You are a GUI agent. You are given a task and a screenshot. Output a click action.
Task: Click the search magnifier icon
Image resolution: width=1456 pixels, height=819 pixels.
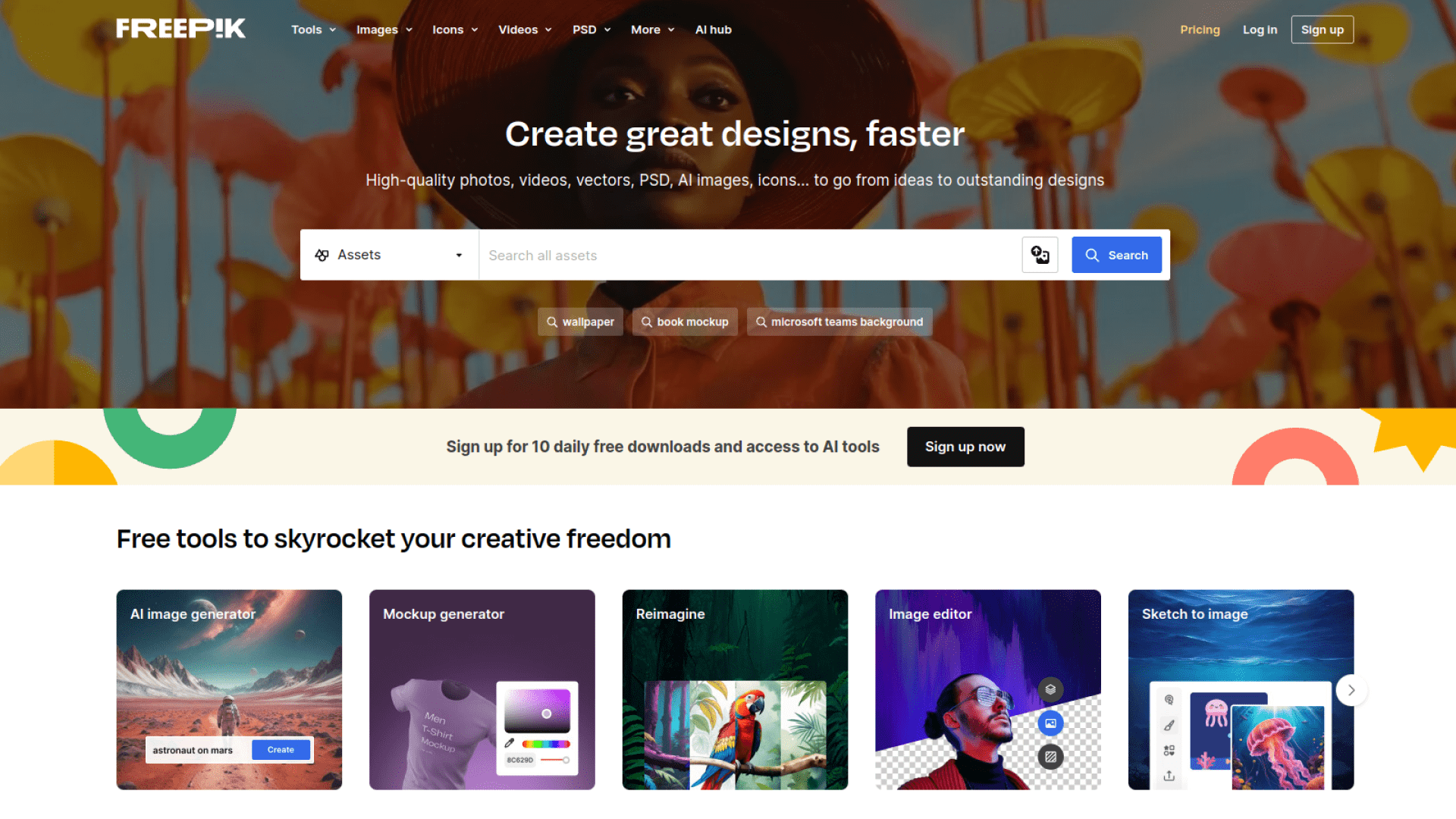[x=1092, y=253]
